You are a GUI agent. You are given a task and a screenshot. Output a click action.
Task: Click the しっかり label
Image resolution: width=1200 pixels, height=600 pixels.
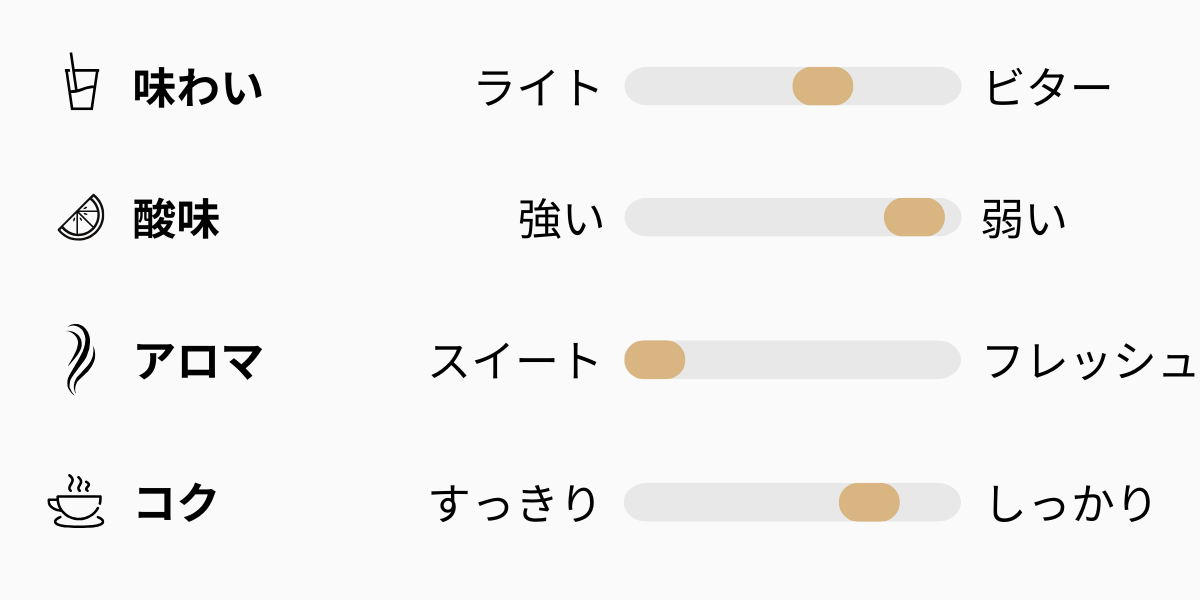(x=1071, y=503)
